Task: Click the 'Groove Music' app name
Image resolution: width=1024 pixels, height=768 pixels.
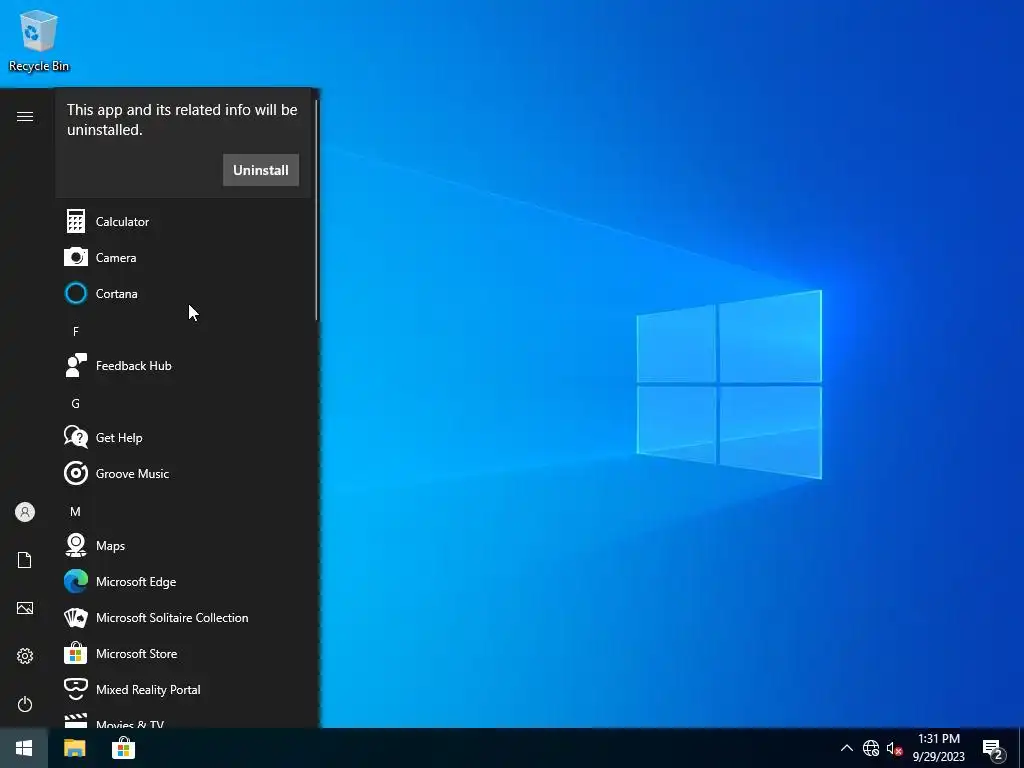Action: (x=133, y=473)
